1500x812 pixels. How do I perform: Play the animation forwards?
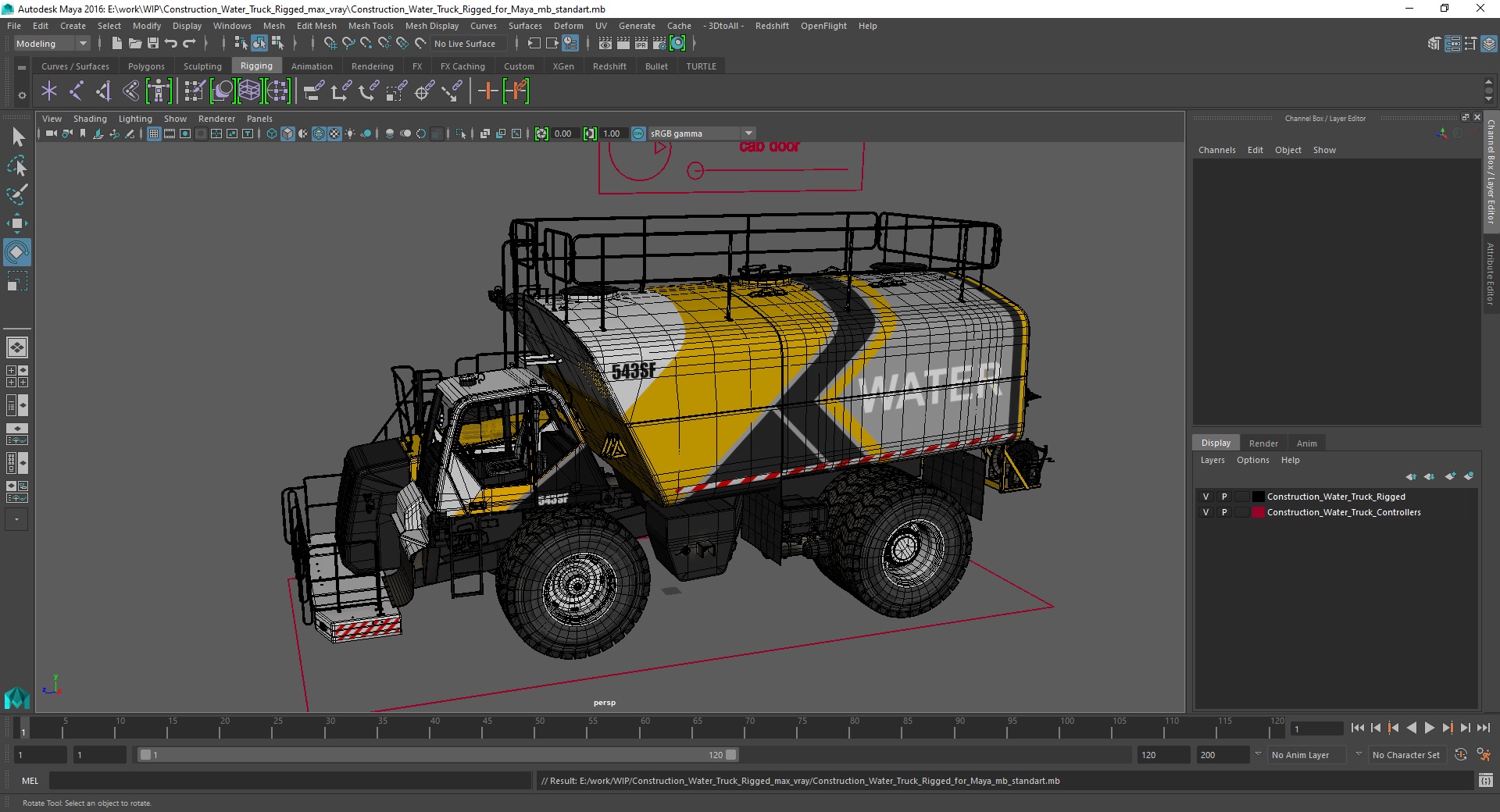click(x=1429, y=728)
